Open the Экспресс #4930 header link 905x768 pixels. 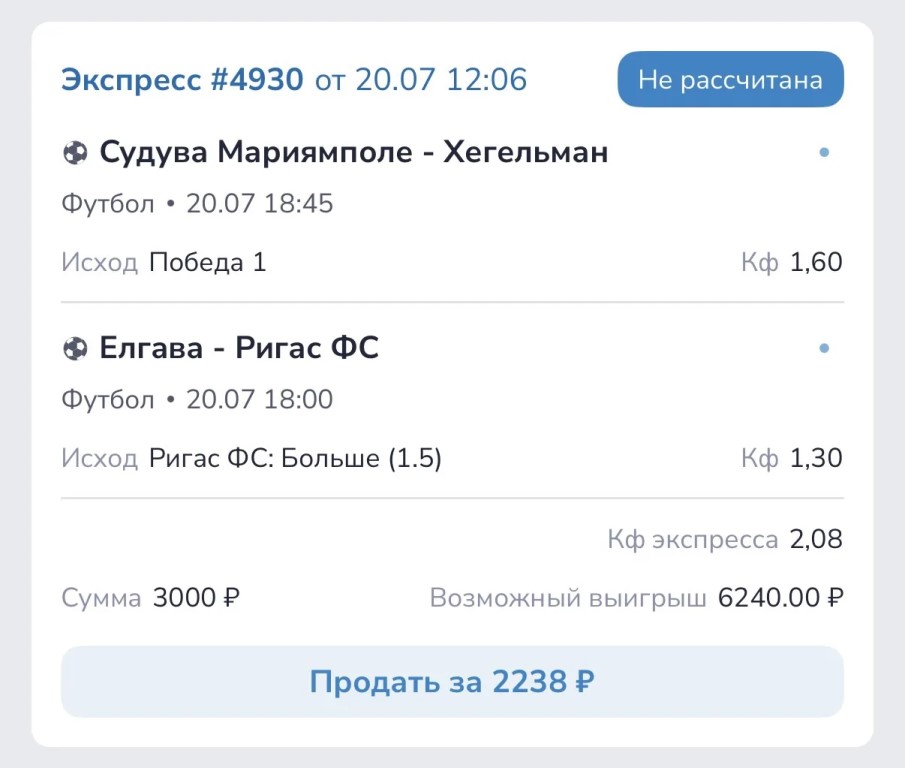click(x=182, y=79)
